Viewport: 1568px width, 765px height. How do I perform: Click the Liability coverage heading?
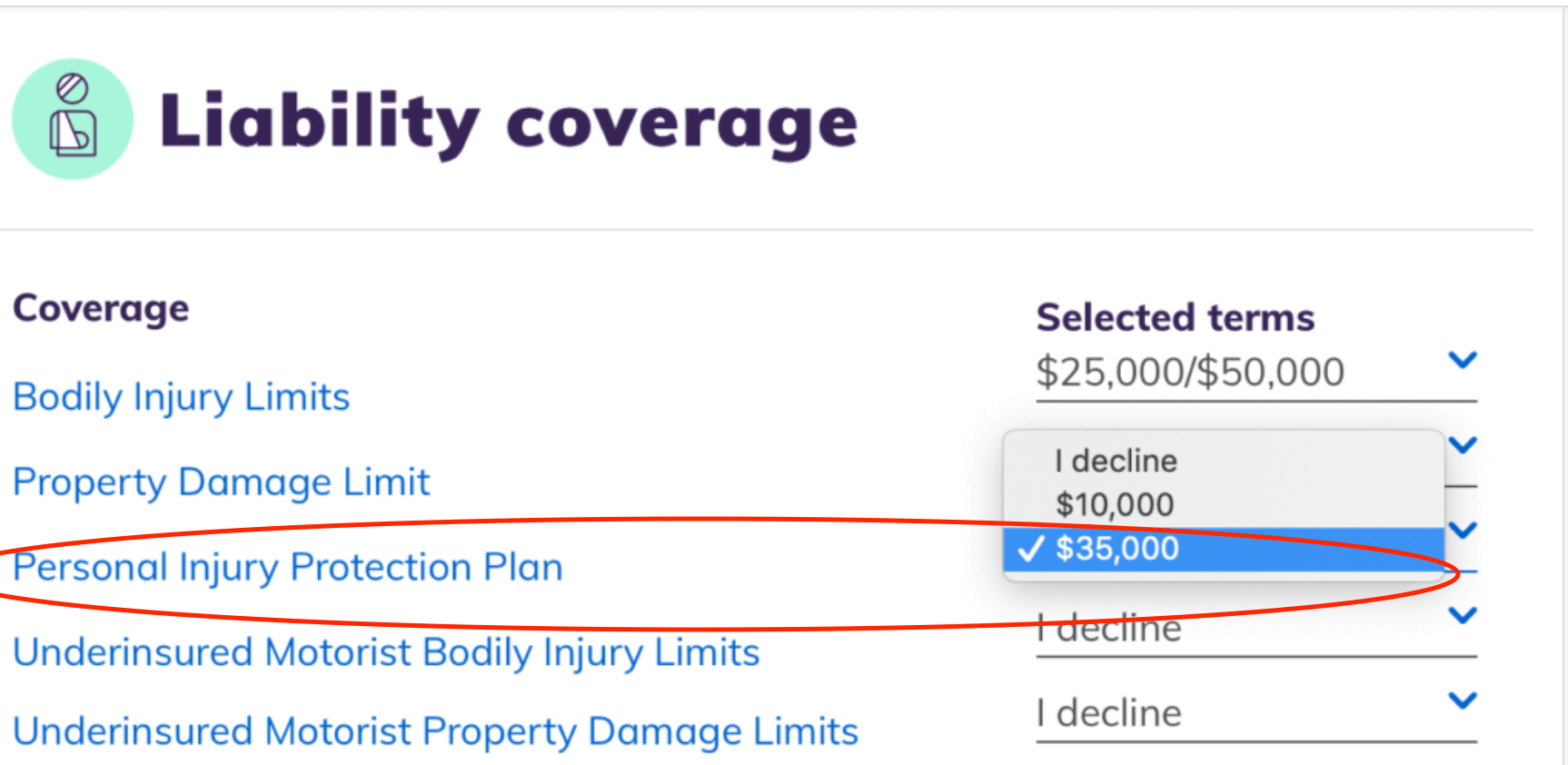508,122
